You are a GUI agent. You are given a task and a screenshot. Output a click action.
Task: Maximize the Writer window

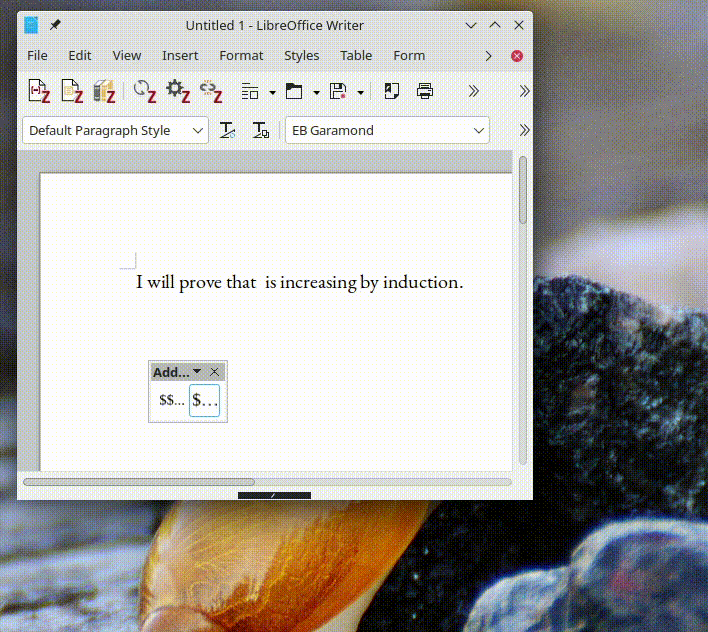(x=495, y=25)
